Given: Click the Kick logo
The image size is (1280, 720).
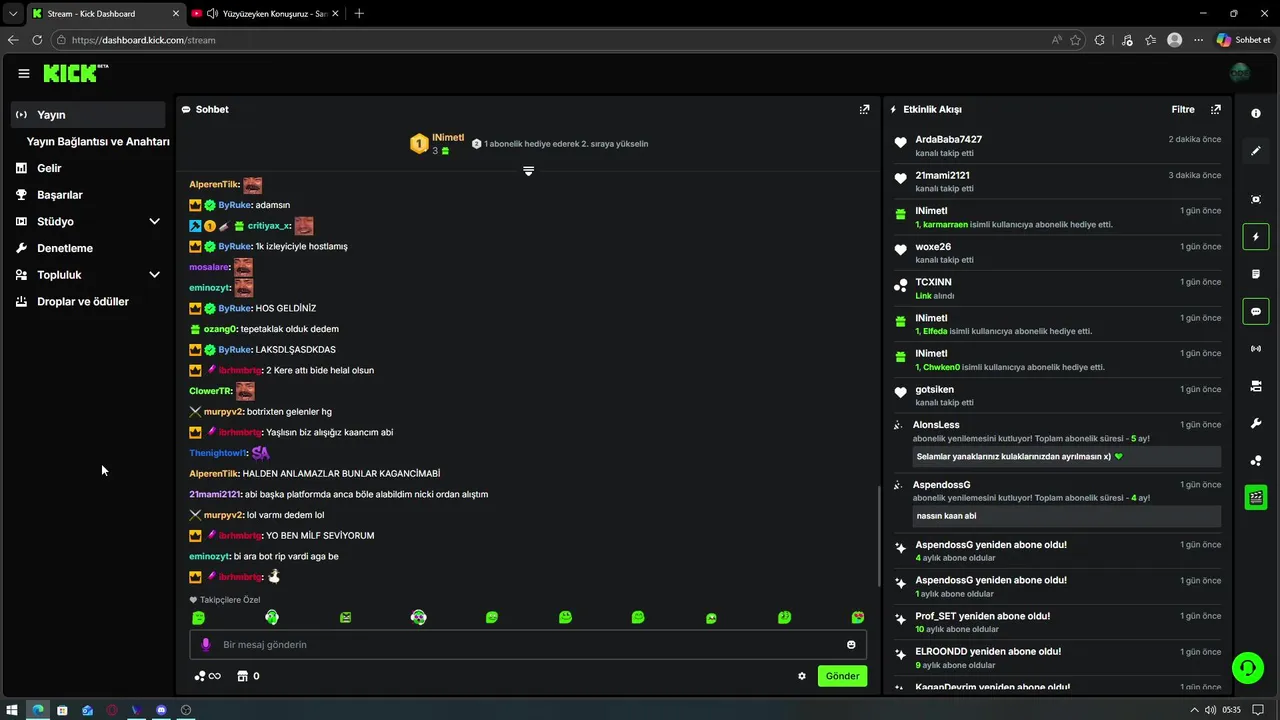Looking at the screenshot, I should (x=75, y=73).
